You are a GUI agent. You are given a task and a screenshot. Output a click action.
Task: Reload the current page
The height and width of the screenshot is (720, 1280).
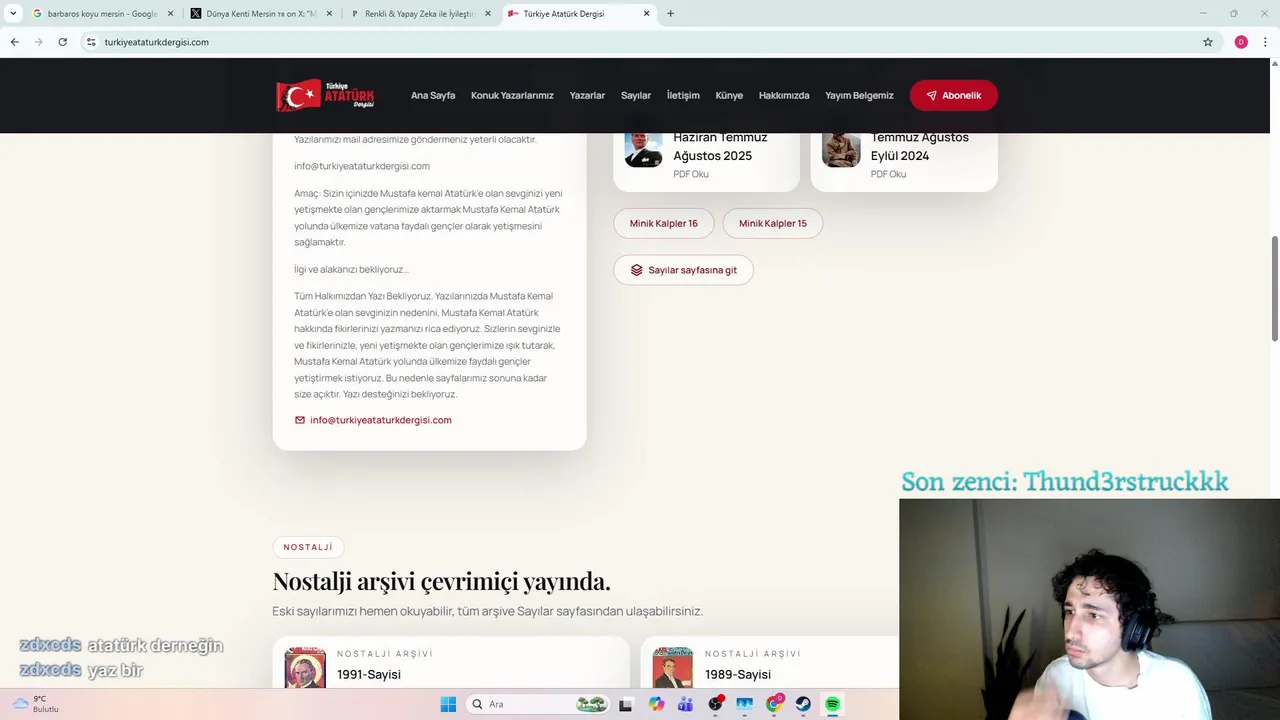coord(62,42)
